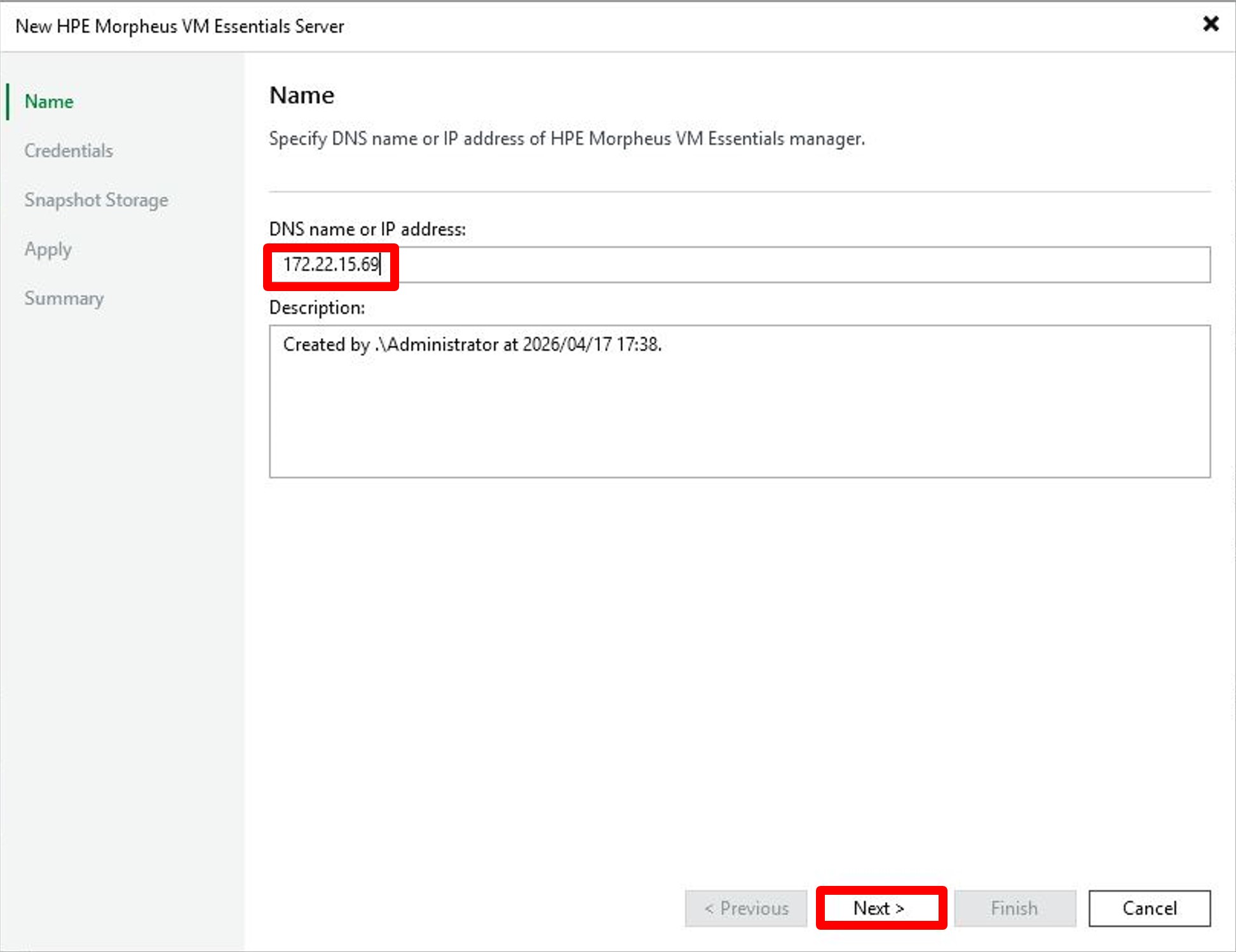Cancel the server wizard
1236x952 pixels.
[x=1150, y=908]
